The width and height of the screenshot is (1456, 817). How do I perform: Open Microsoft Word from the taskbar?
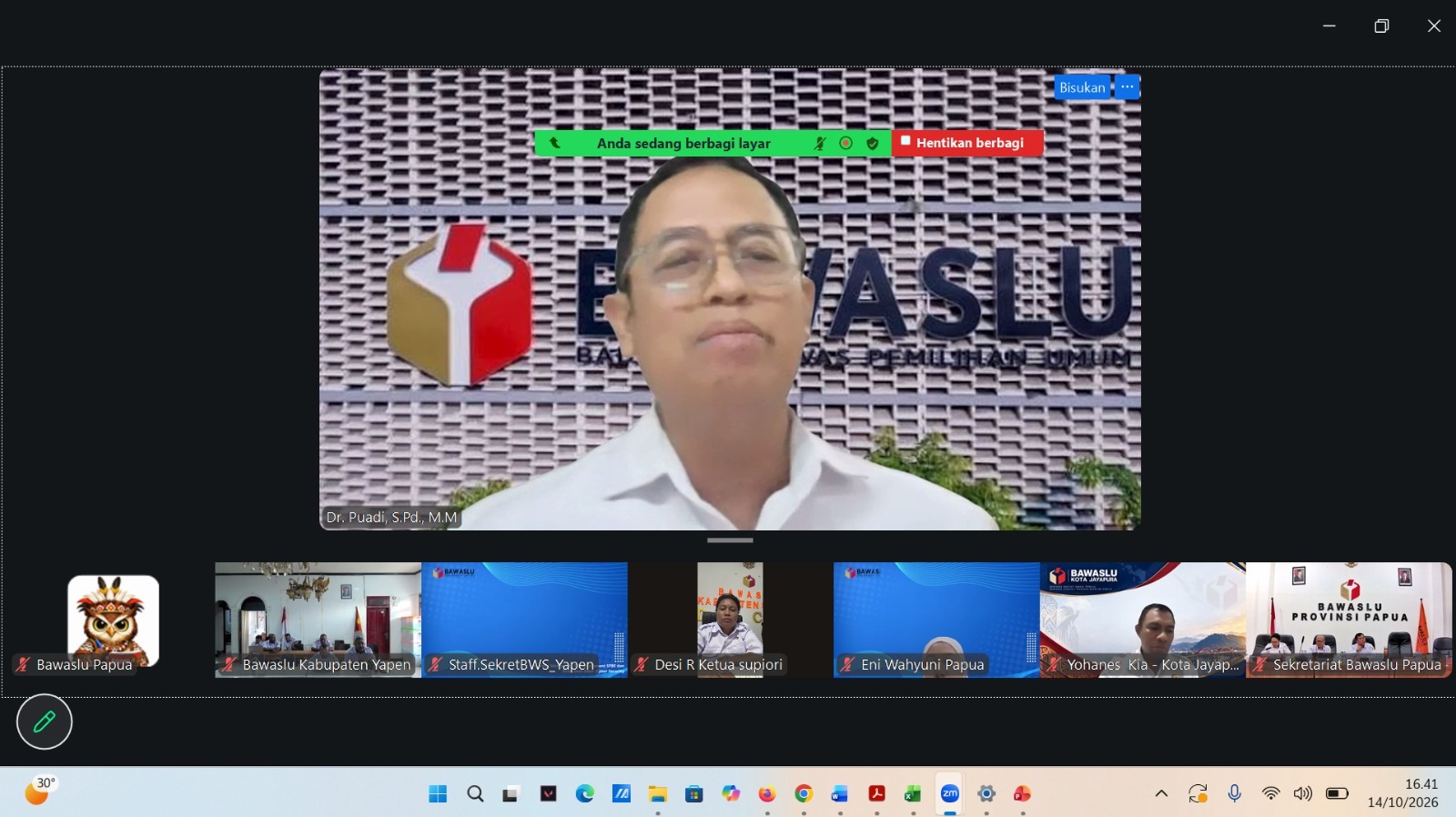tap(840, 793)
